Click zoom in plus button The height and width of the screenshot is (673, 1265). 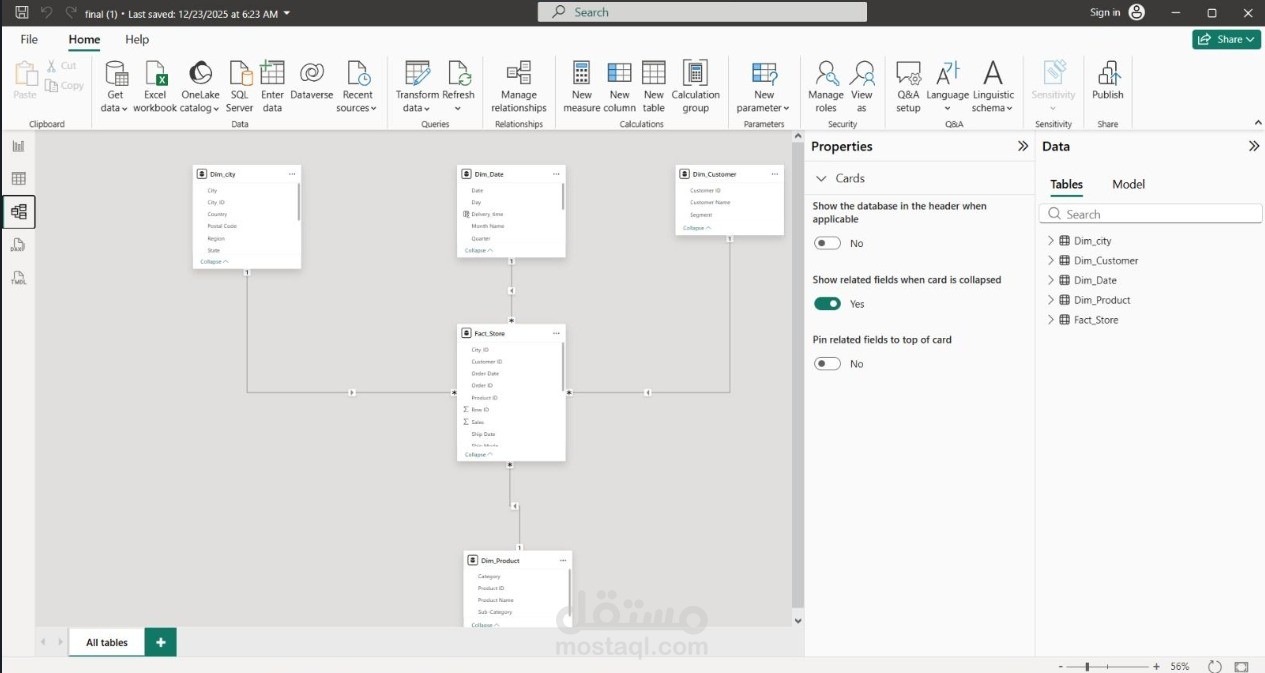click(x=1156, y=666)
